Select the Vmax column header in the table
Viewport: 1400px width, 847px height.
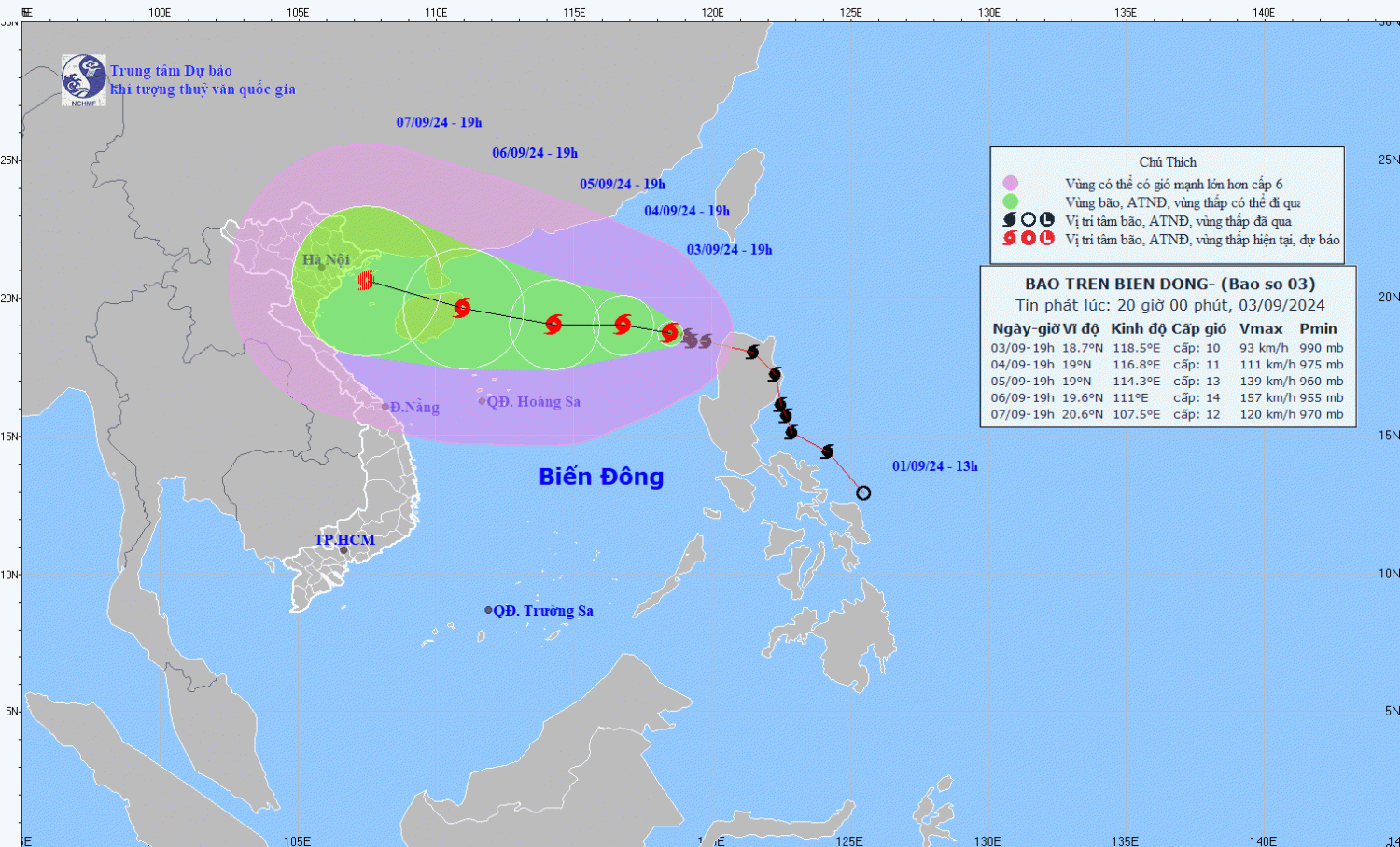pyautogui.click(x=1260, y=328)
